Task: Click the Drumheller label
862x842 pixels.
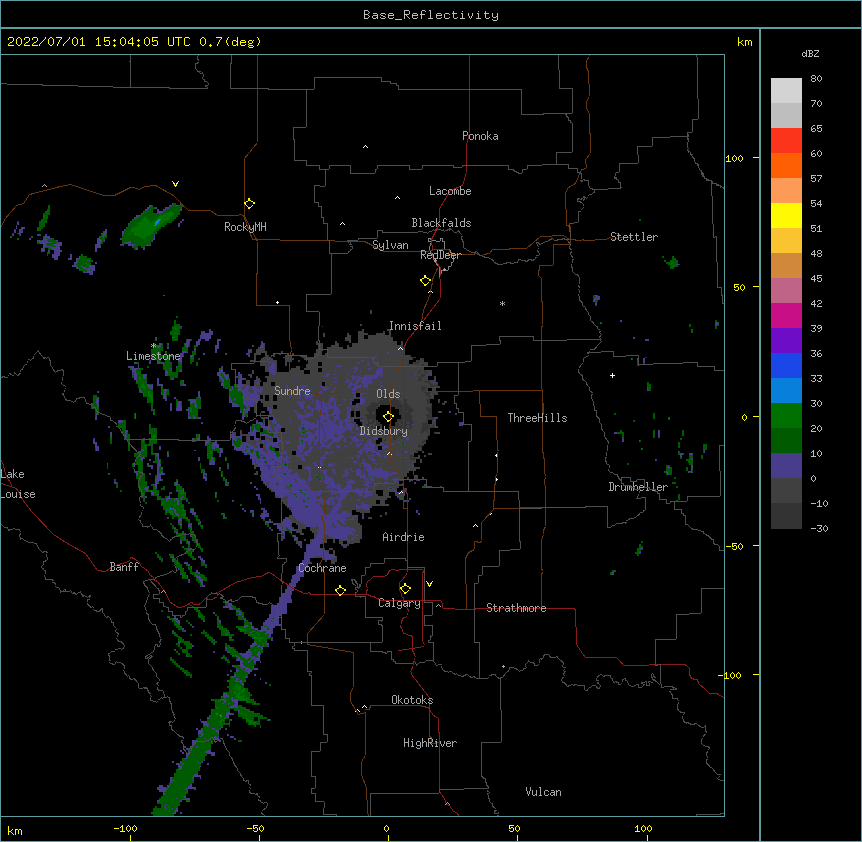Action: tap(638, 487)
